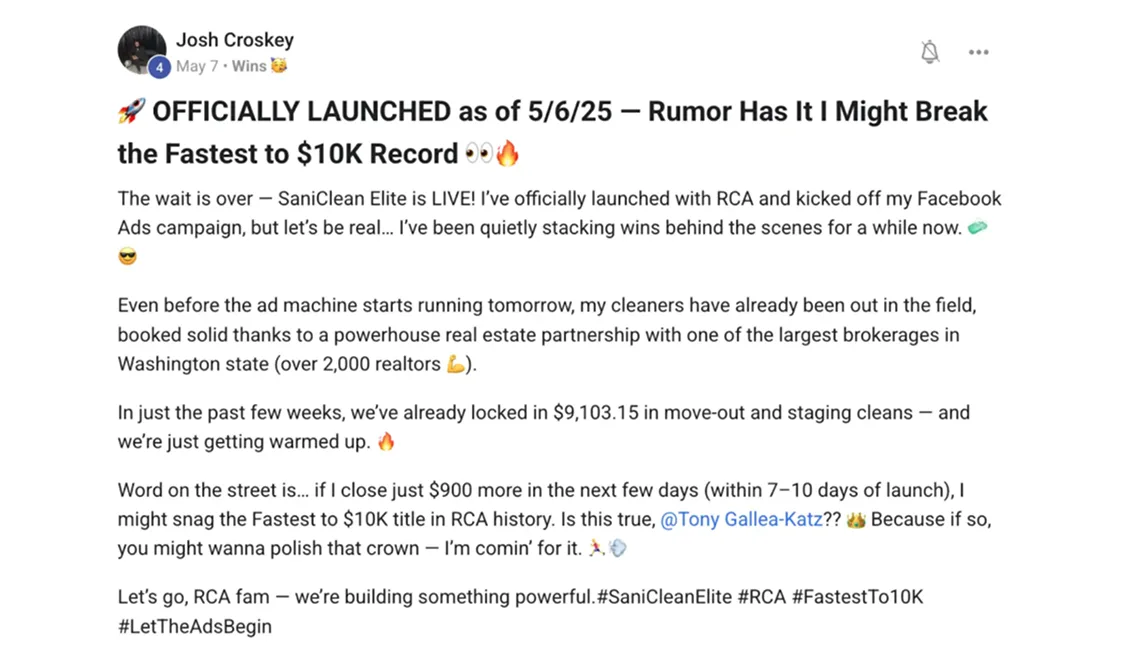Click the level 4 badge on avatar

pyautogui.click(x=159, y=67)
